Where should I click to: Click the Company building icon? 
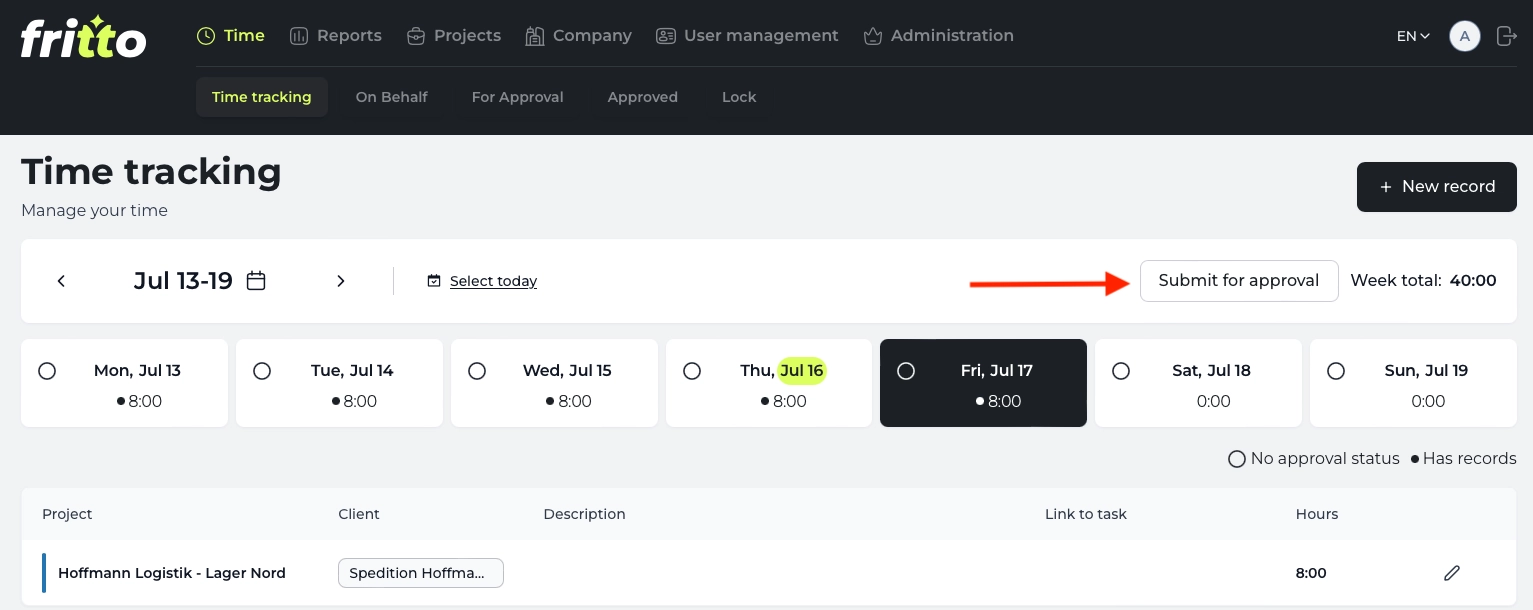535,36
